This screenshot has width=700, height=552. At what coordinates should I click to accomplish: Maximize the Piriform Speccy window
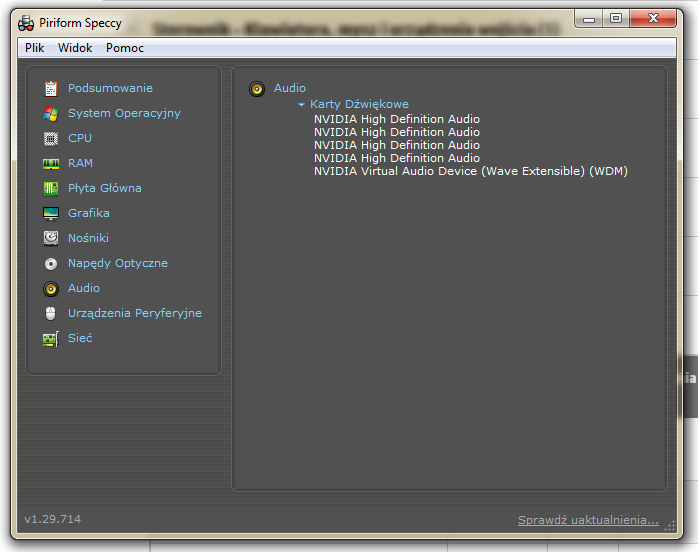pyautogui.click(x=616, y=18)
